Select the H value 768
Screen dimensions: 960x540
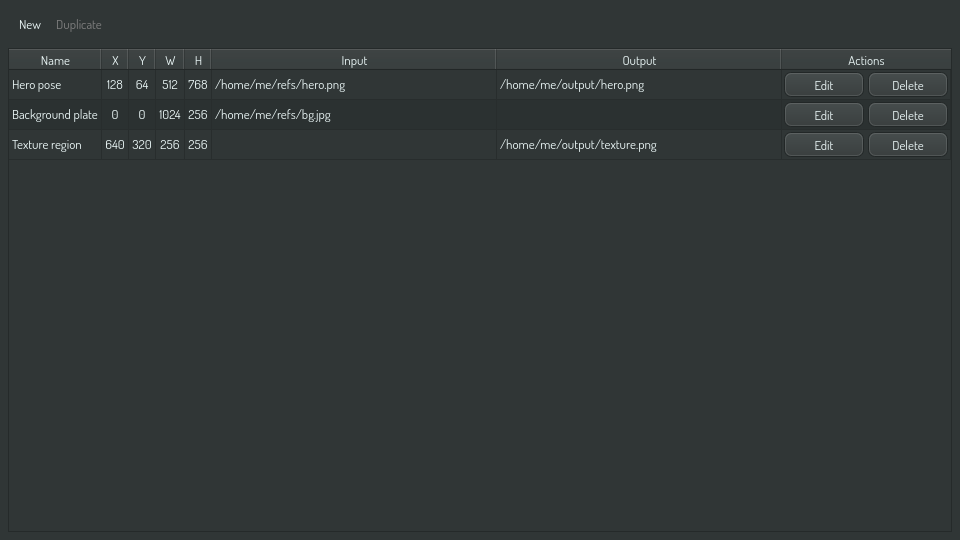(x=198, y=85)
